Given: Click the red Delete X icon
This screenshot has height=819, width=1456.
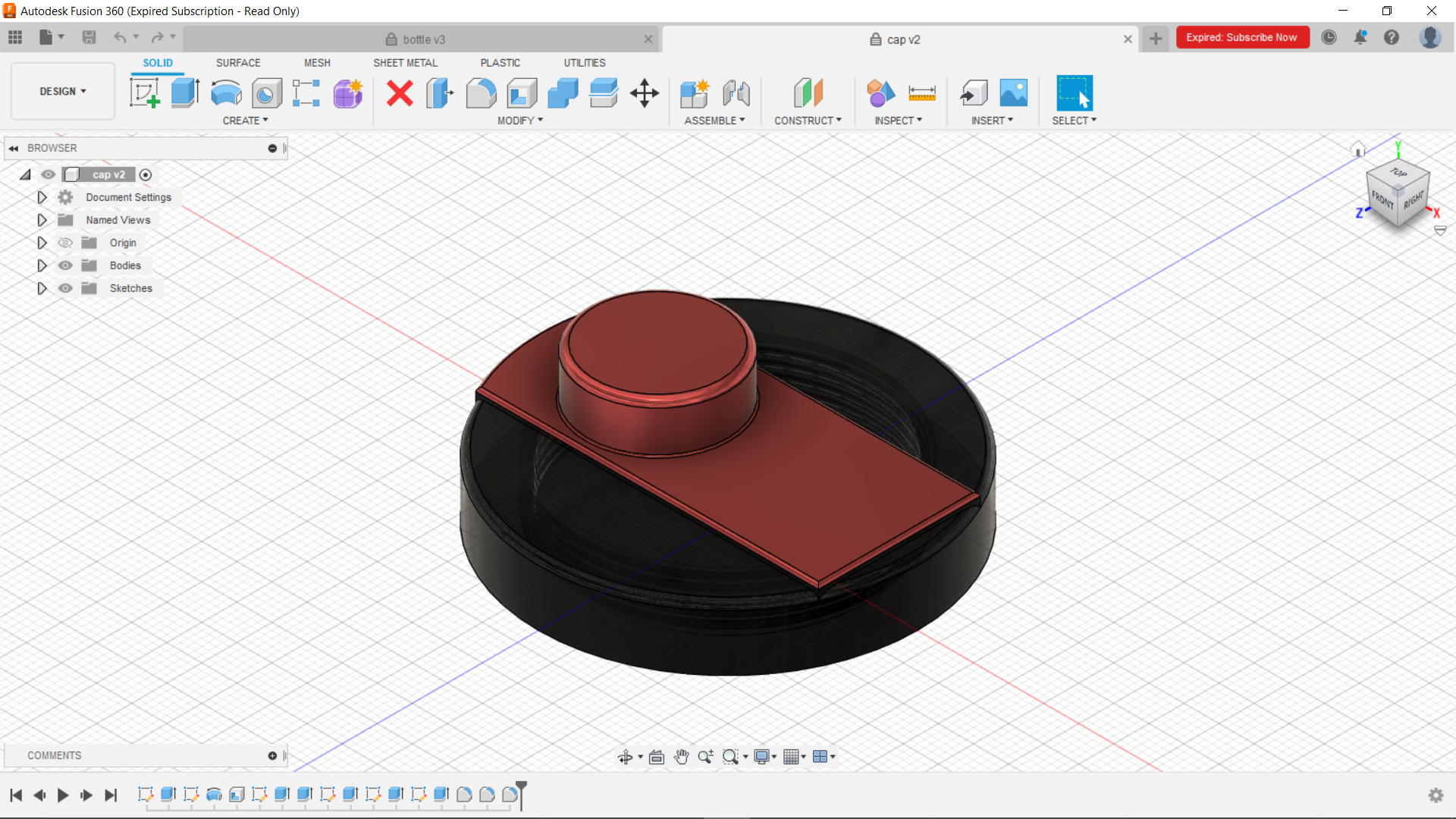Looking at the screenshot, I should tap(400, 93).
